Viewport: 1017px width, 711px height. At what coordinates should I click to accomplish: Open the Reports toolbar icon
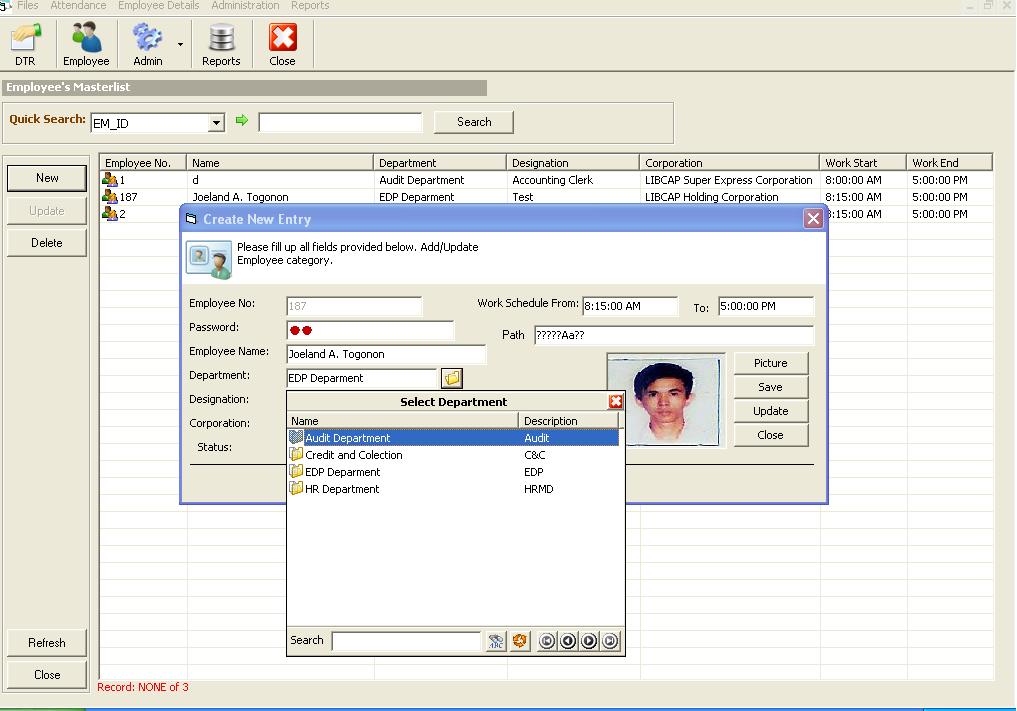[x=221, y=45]
